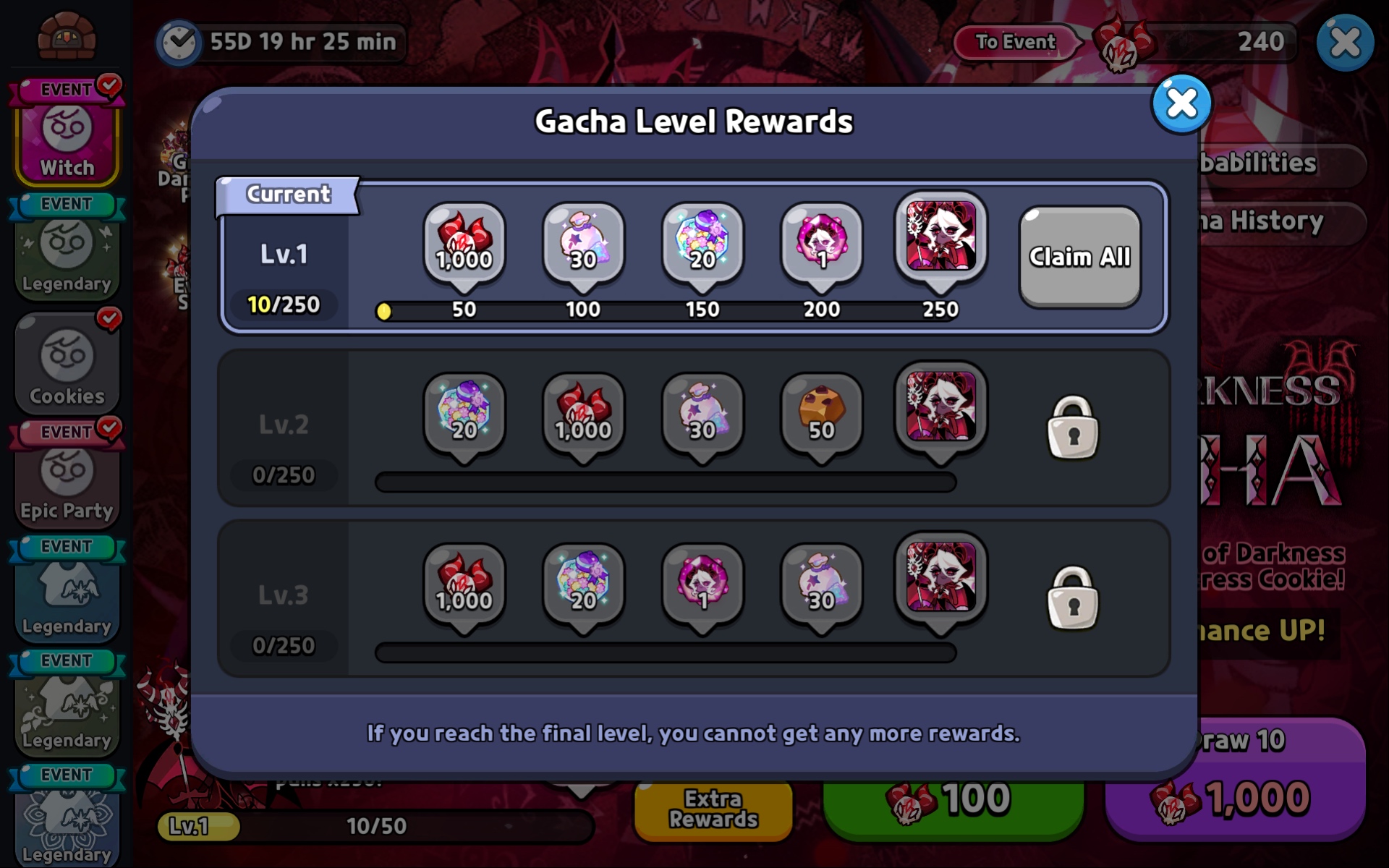This screenshot has width=1389, height=868.
Task: Tap the Draw 10 button costing 1,000
Action: tap(1236, 781)
